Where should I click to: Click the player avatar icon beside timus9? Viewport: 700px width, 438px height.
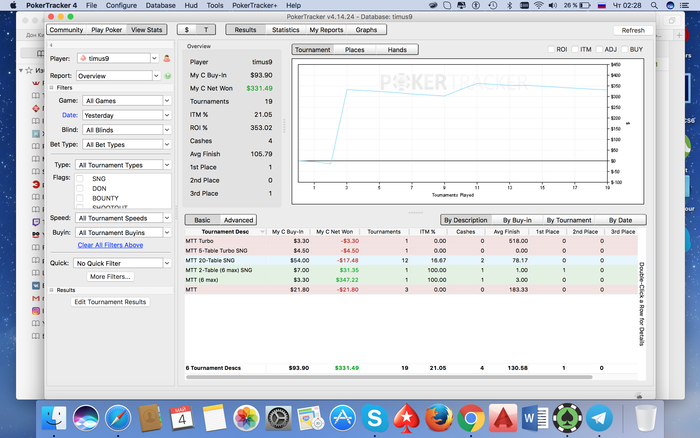tap(167, 58)
